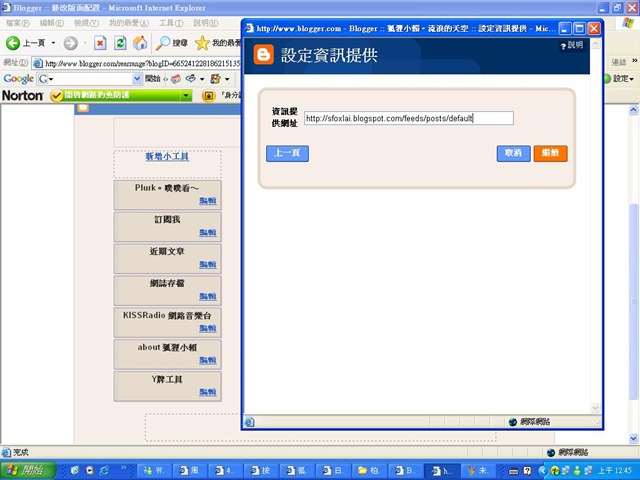Click the Windows 開始 Start button
The image size is (640, 480).
[27, 471]
